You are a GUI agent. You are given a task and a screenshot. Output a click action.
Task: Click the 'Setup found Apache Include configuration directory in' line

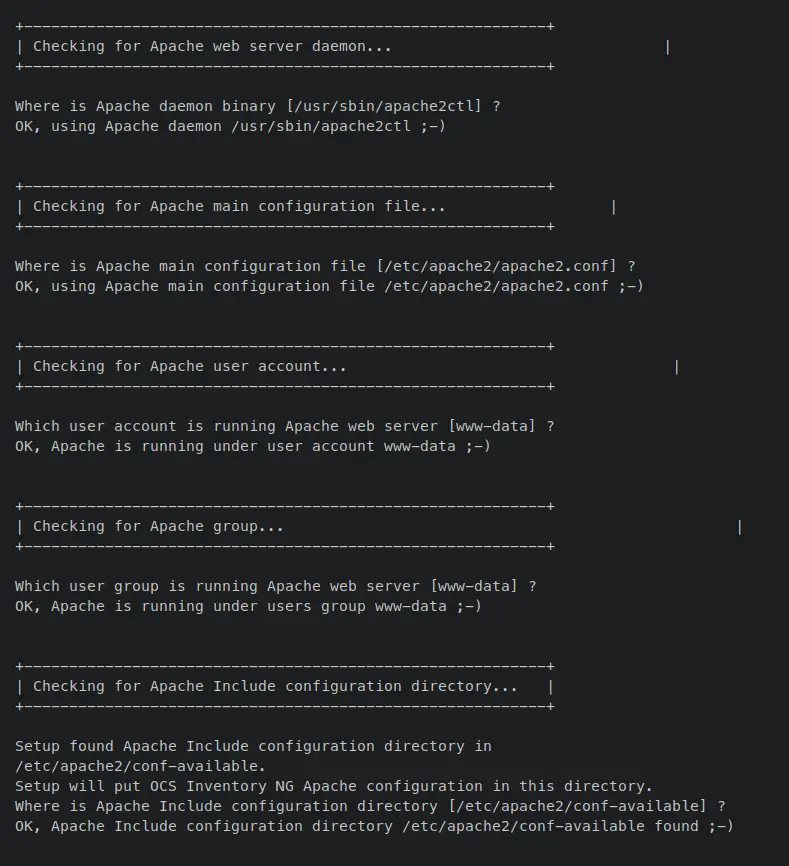pyautogui.click(x=253, y=747)
